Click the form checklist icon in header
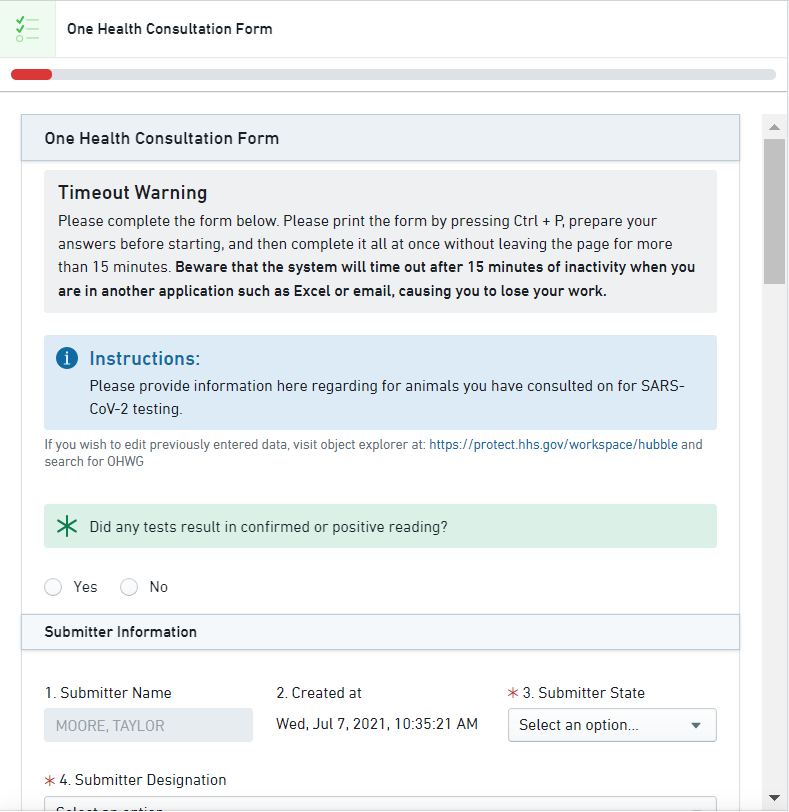 tap(28, 28)
